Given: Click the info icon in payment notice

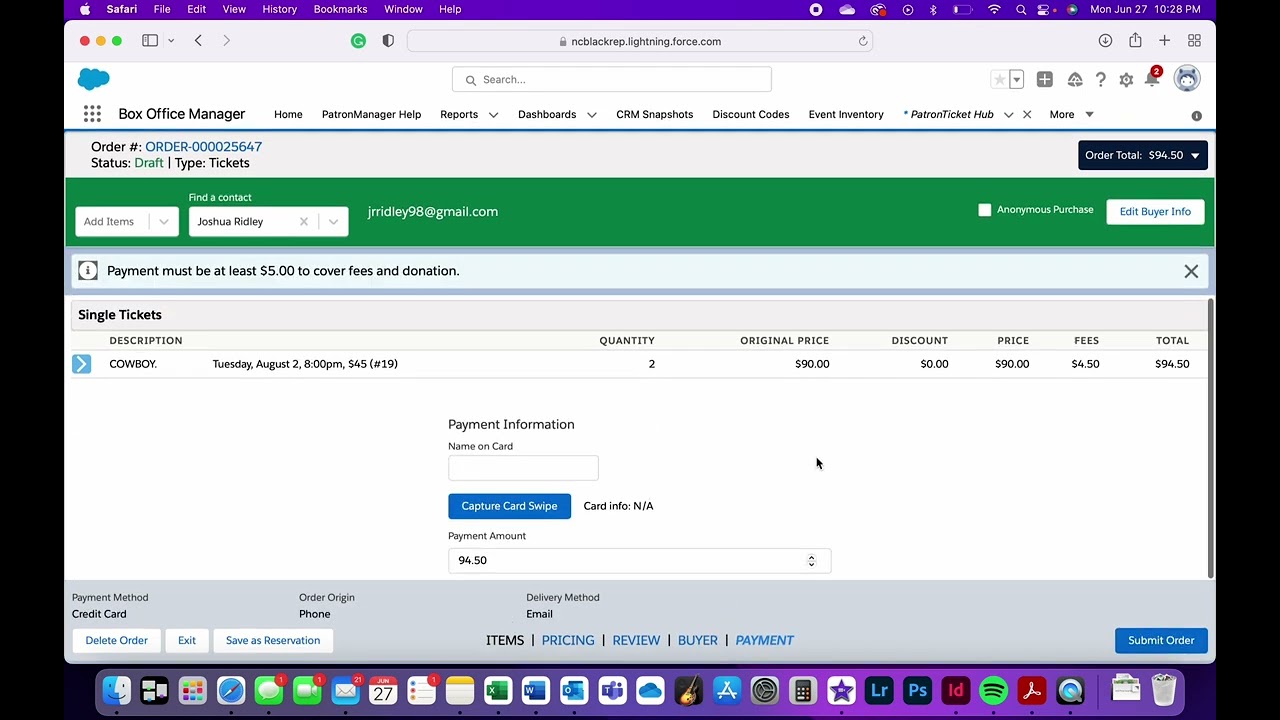Looking at the screenshot, I should [88, 270].
